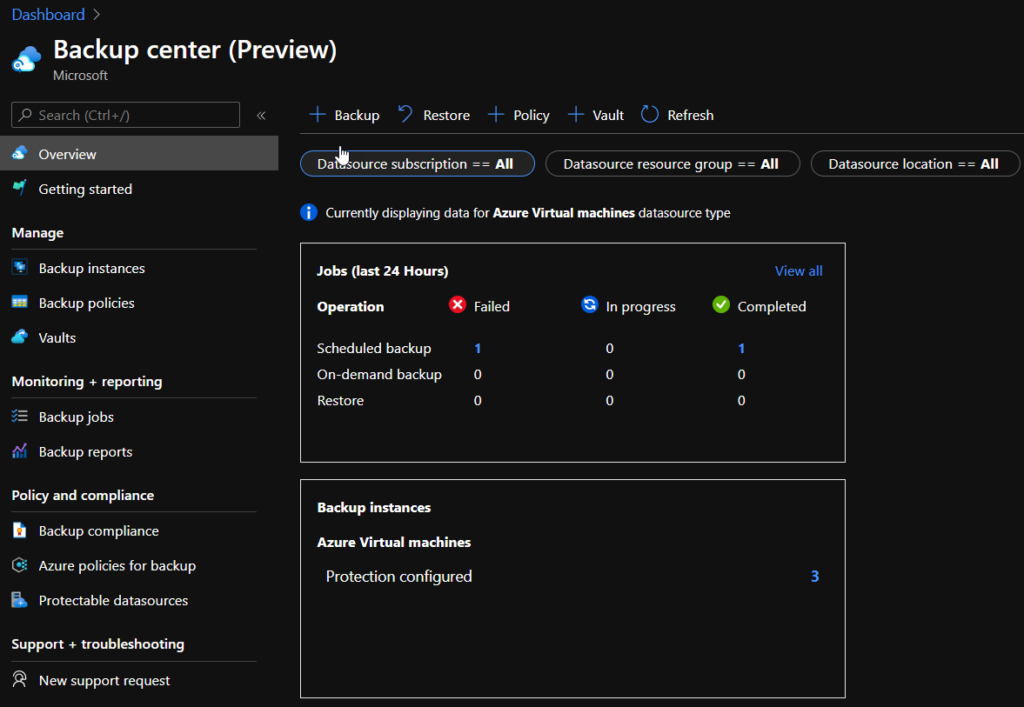Click the 'Restore' row label in Jobs table
1024x707 pixels.
pyautogui.click(x=340, y=401)
